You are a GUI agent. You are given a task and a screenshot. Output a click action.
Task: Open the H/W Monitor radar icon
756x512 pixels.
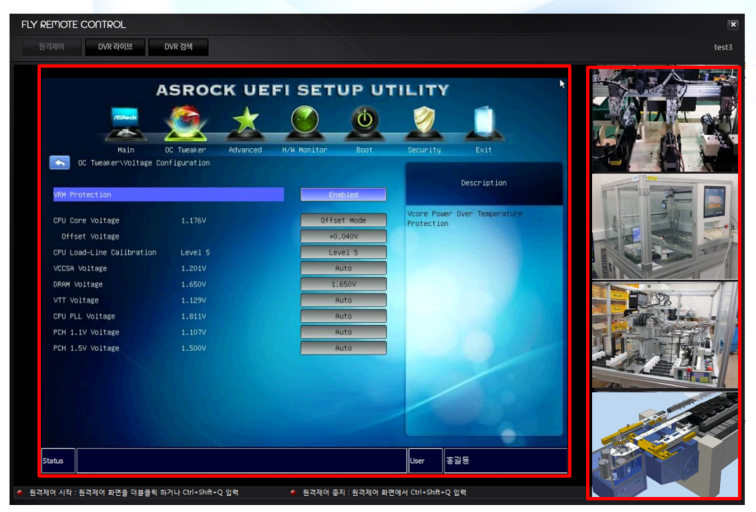[x=305, y=123]
